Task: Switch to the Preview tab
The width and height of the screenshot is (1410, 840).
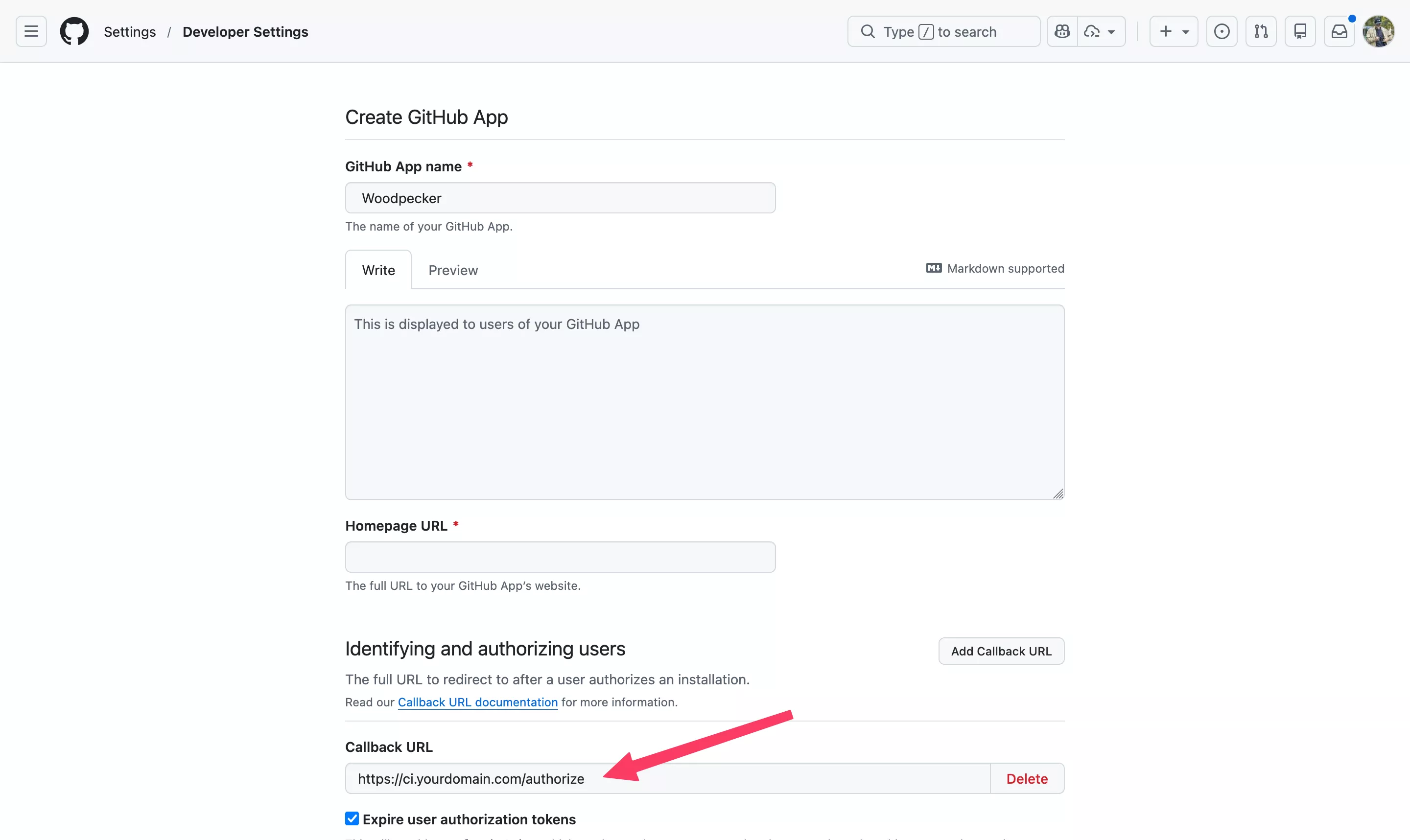Action: (x=453, y=270)
